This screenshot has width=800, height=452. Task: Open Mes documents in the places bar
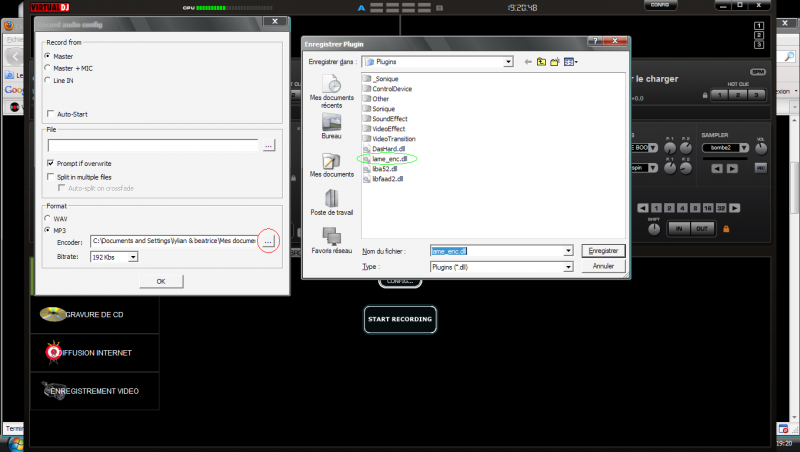tap(332, 165)
